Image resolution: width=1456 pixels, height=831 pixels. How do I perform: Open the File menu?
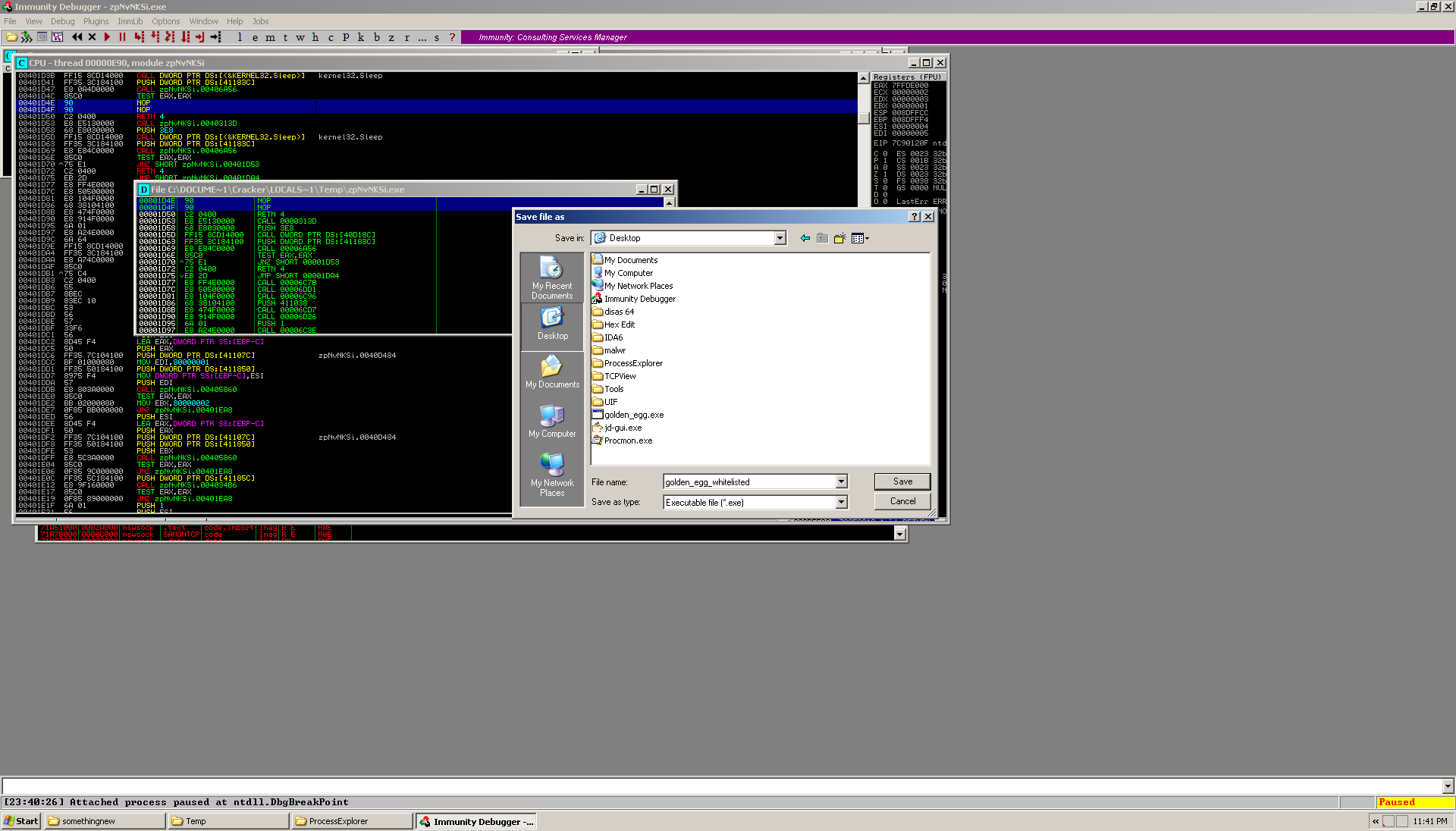click(10, 21)
